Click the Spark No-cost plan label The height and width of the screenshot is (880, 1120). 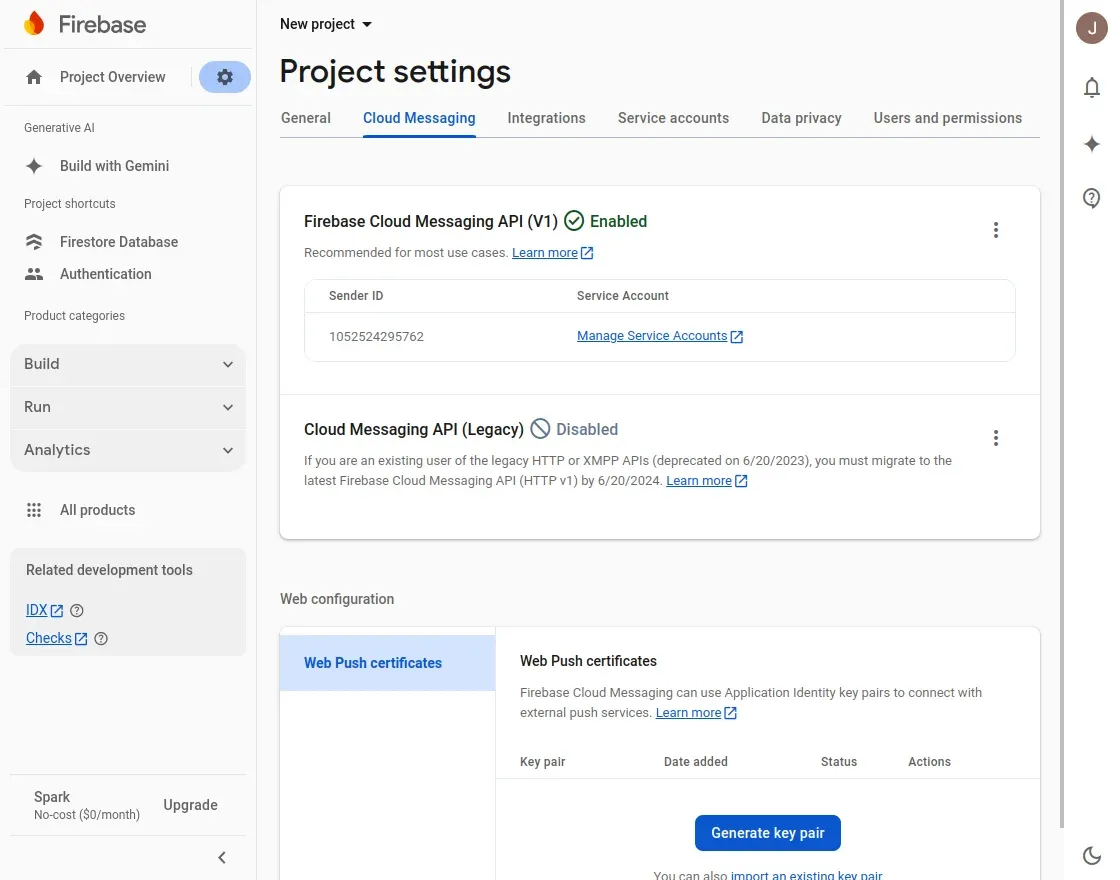coord(86,805)
